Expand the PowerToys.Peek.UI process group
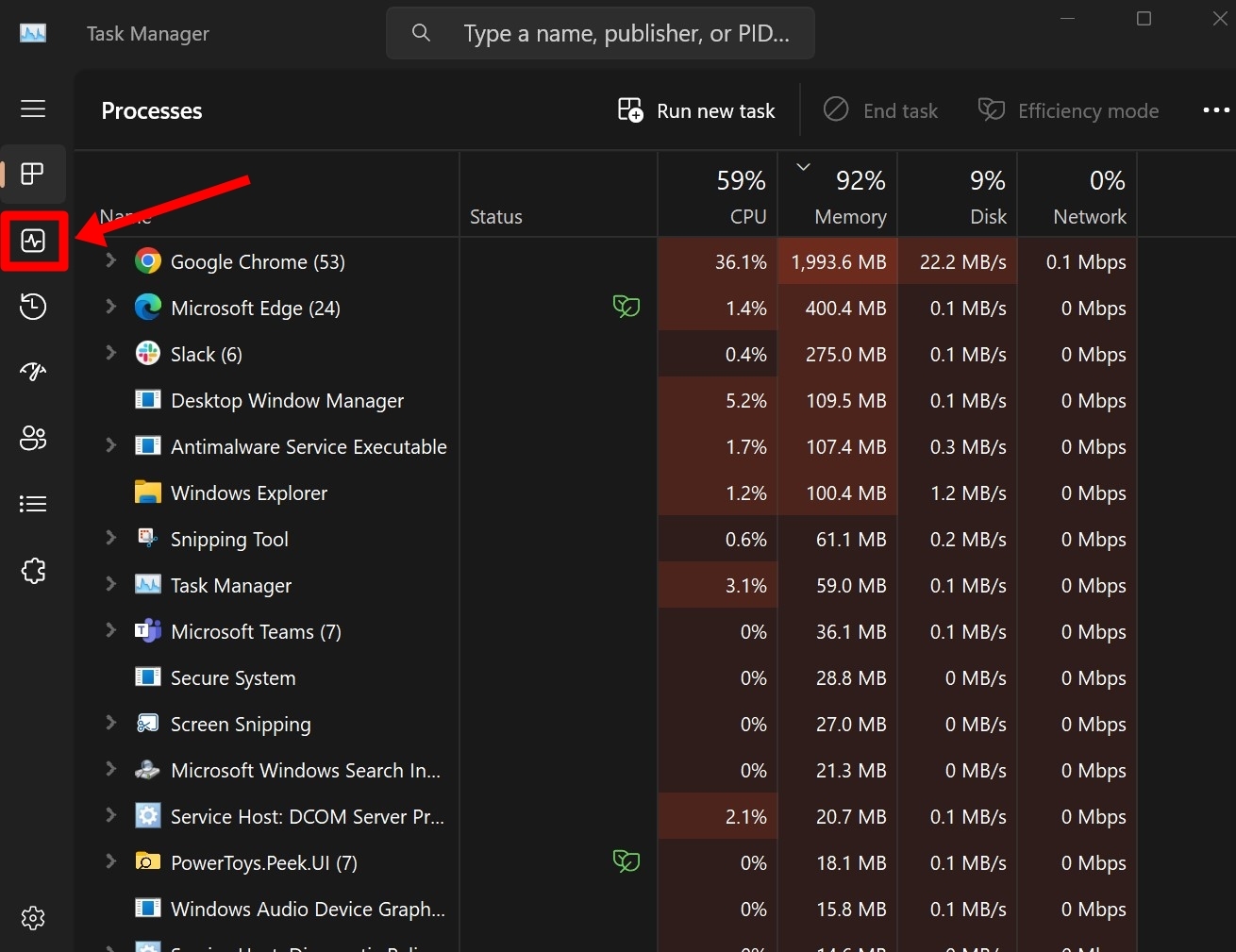 pyautogui.click(x=110, y=861)
